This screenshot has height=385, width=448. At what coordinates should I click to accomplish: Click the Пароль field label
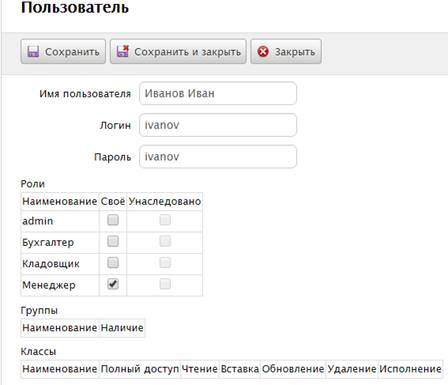[113, 157]
